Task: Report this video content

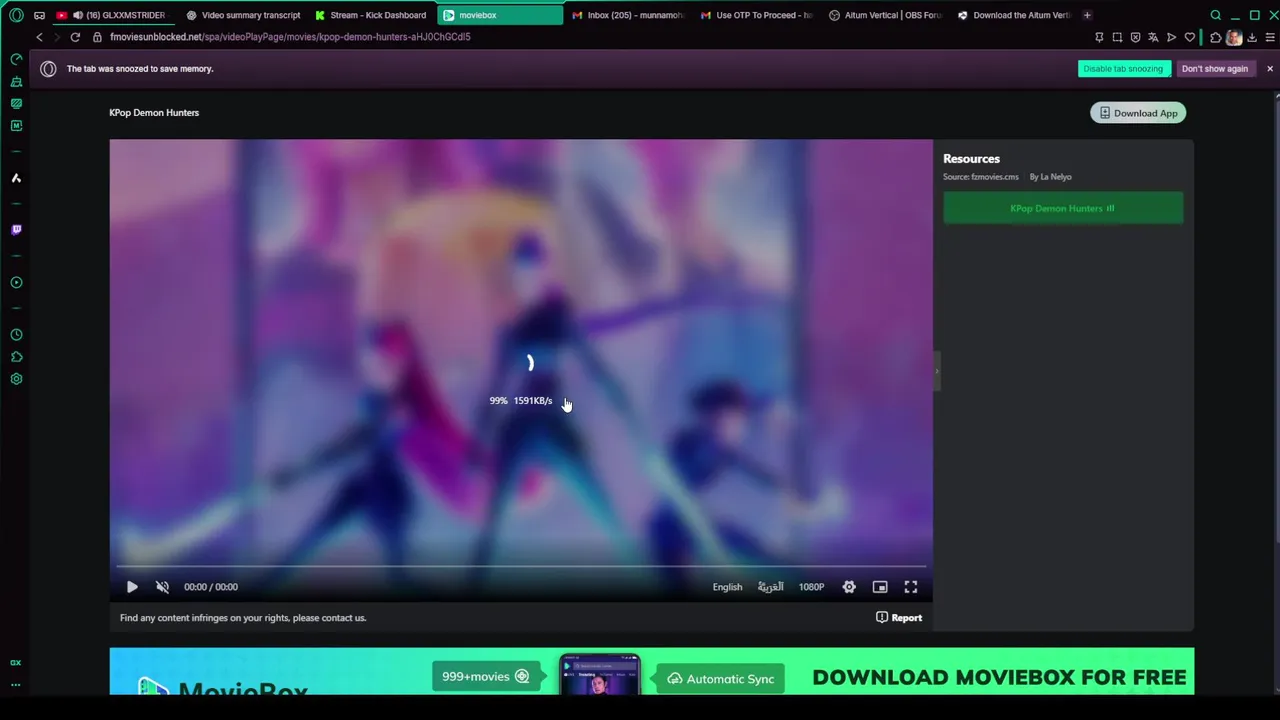Action: tap(899, 618)
